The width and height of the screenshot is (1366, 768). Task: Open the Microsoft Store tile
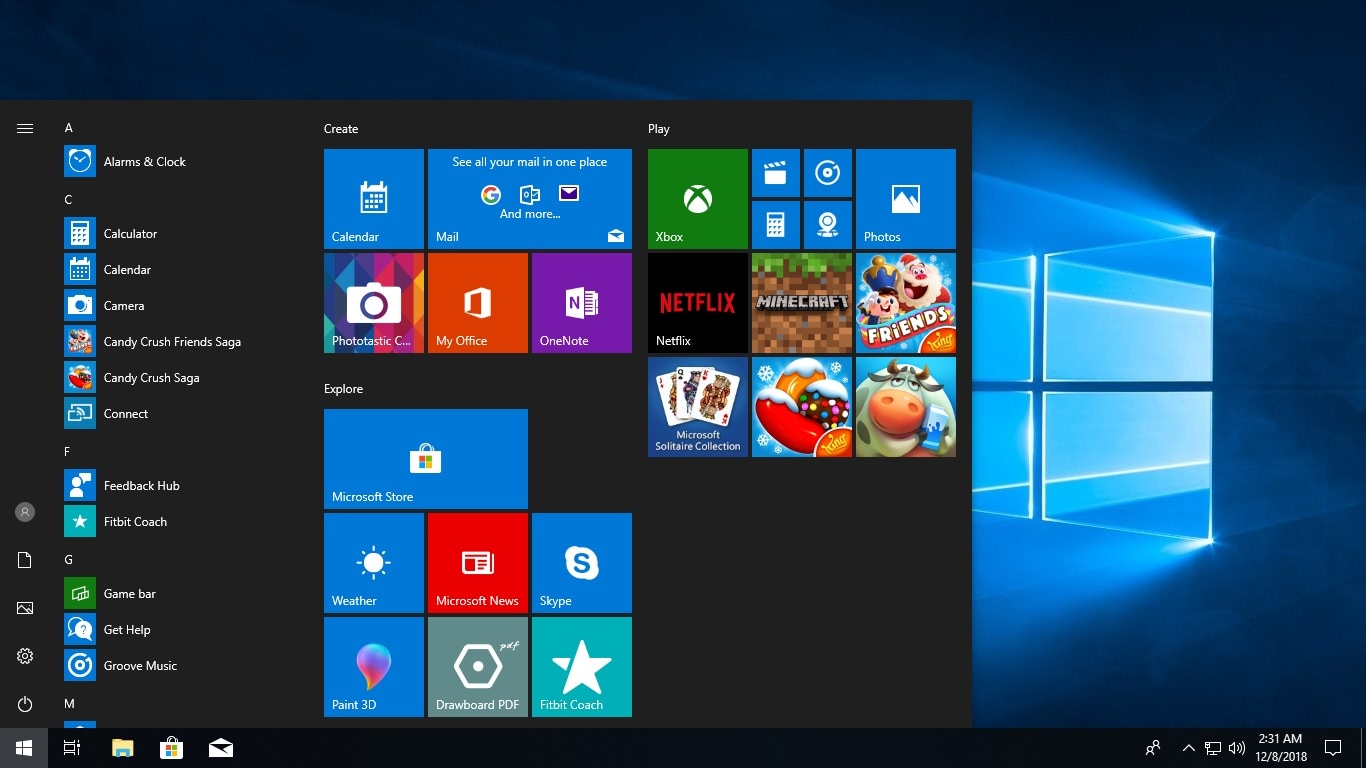[x=426, y=459]
